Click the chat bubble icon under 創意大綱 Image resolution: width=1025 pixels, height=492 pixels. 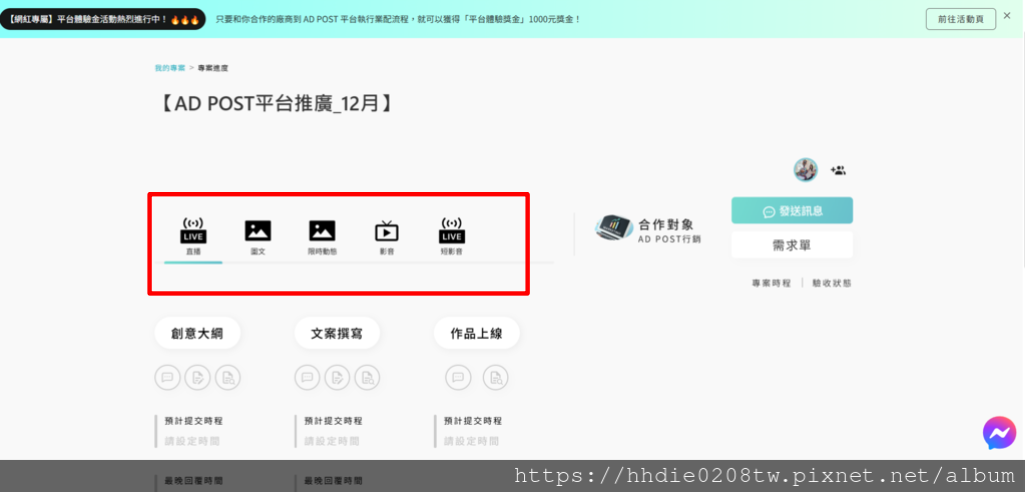[x=167, y=377]
